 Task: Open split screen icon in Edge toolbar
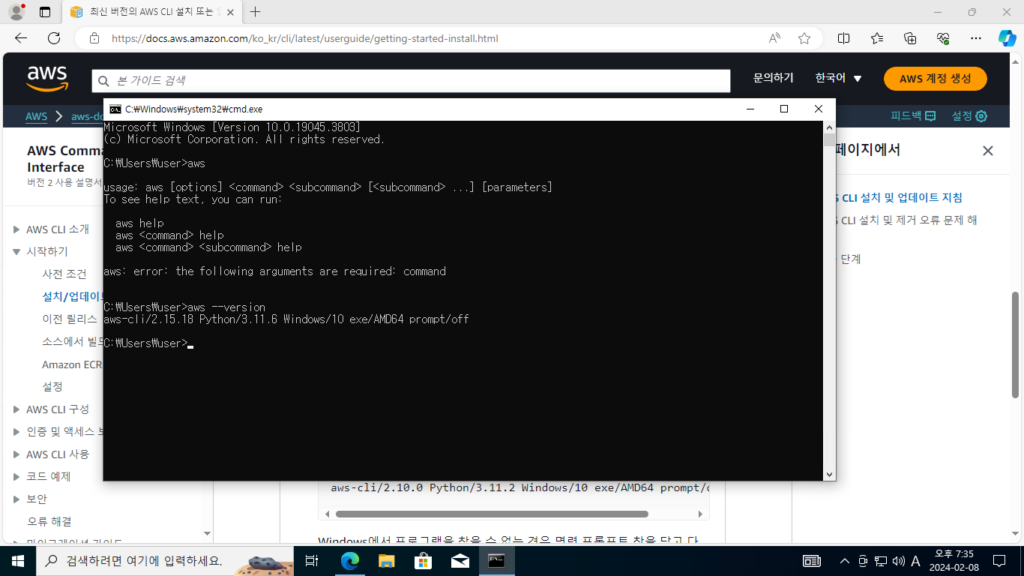pos(844,39)
